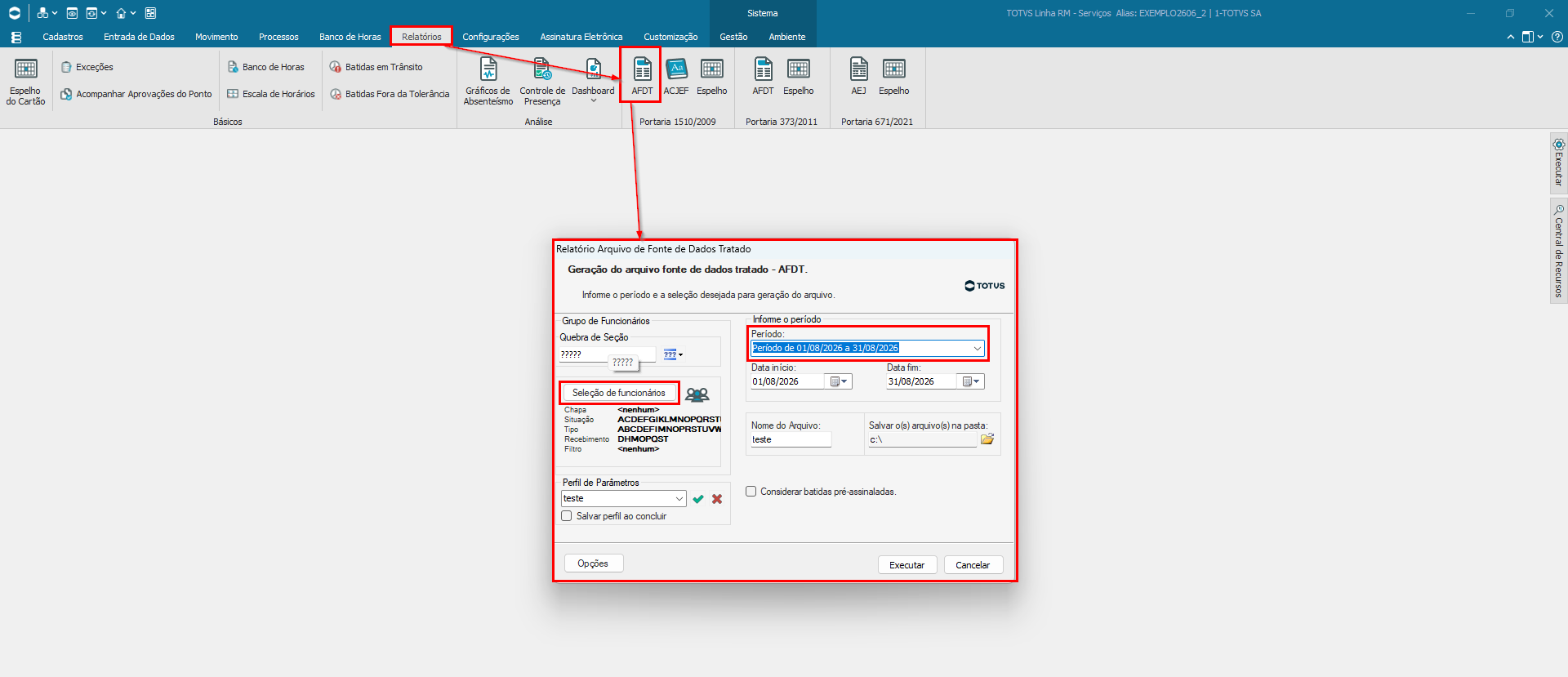Open AFDT under Portaria 373/2011

[x=763, y=76]
